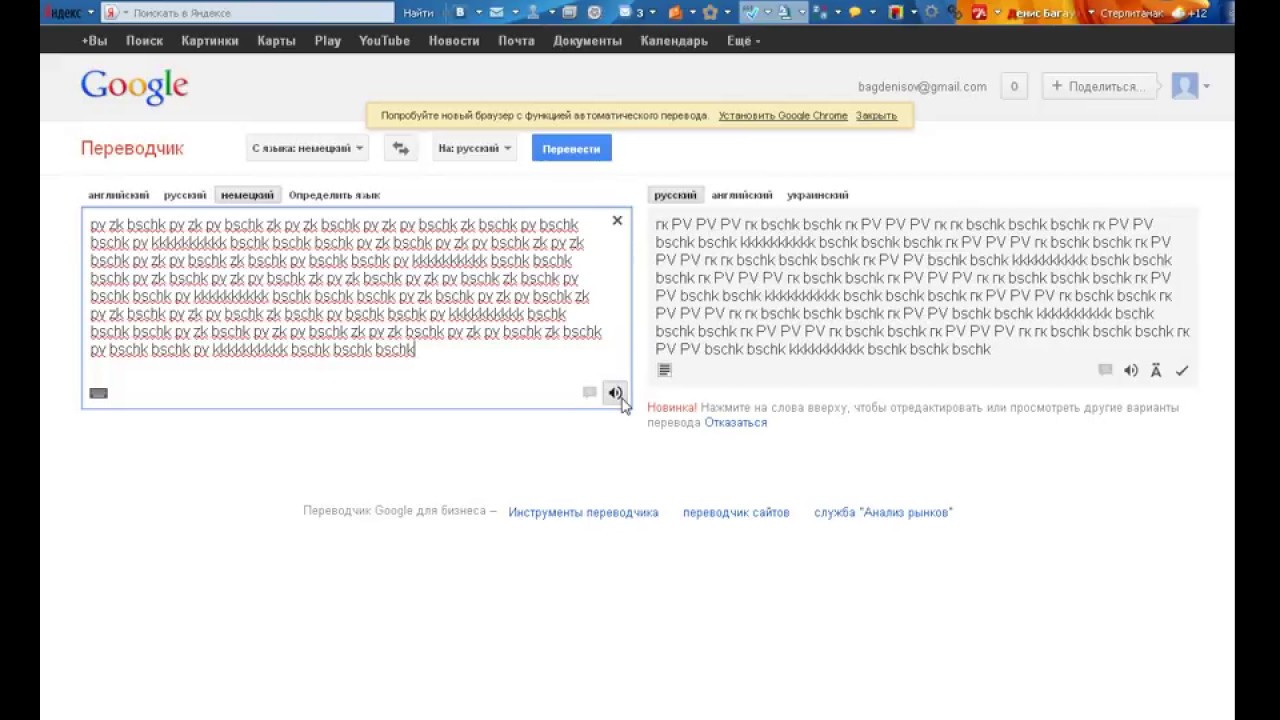The image size is (1280, 720).
Task: Select английский as the target language
Action: 742,195
